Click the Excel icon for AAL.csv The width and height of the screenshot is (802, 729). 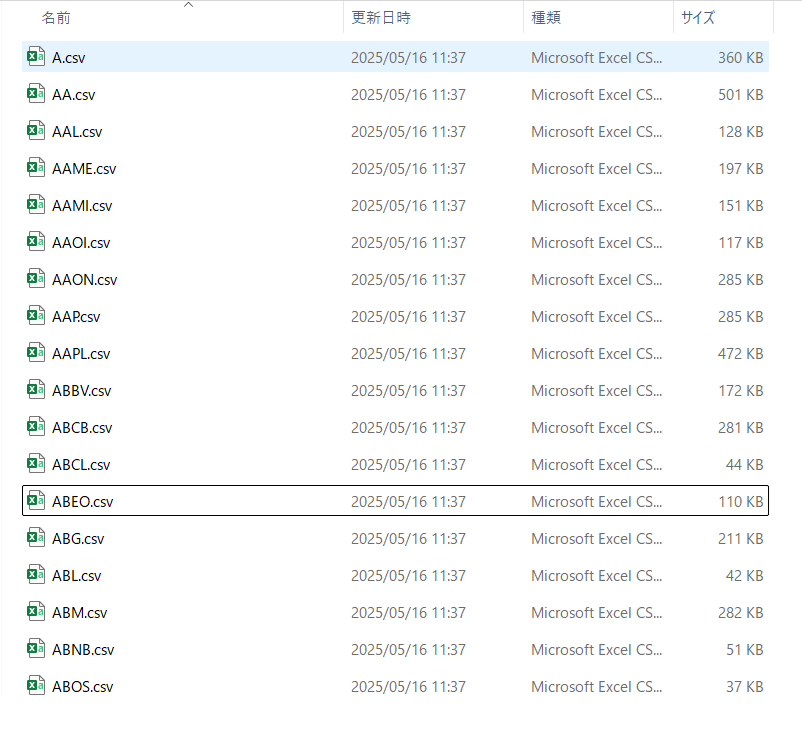[x=36, y=131]
